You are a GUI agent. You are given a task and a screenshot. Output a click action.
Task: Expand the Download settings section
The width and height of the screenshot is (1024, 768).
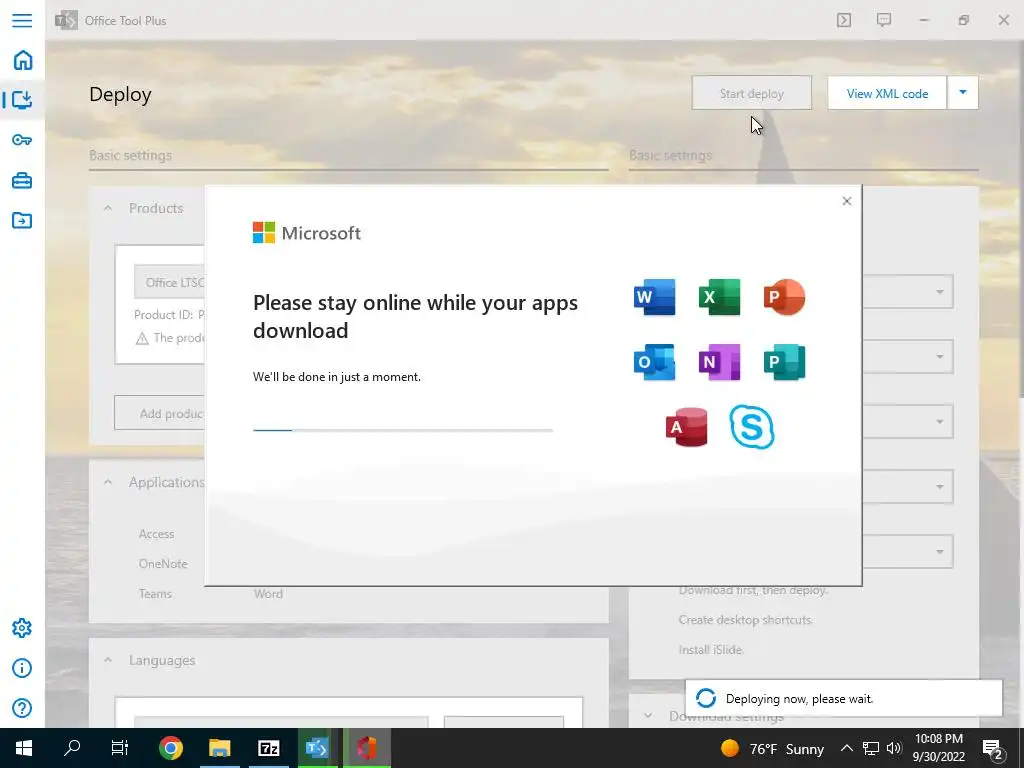(x=648, y=716)
